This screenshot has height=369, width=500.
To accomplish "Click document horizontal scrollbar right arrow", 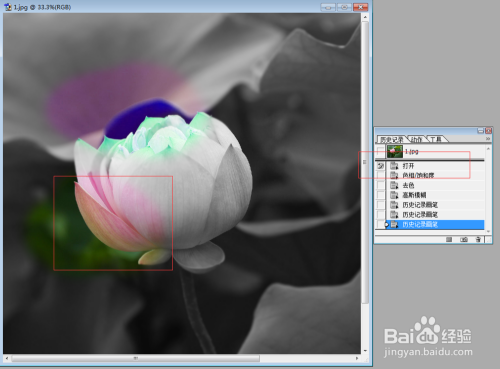I will click(x=357, y=358).
